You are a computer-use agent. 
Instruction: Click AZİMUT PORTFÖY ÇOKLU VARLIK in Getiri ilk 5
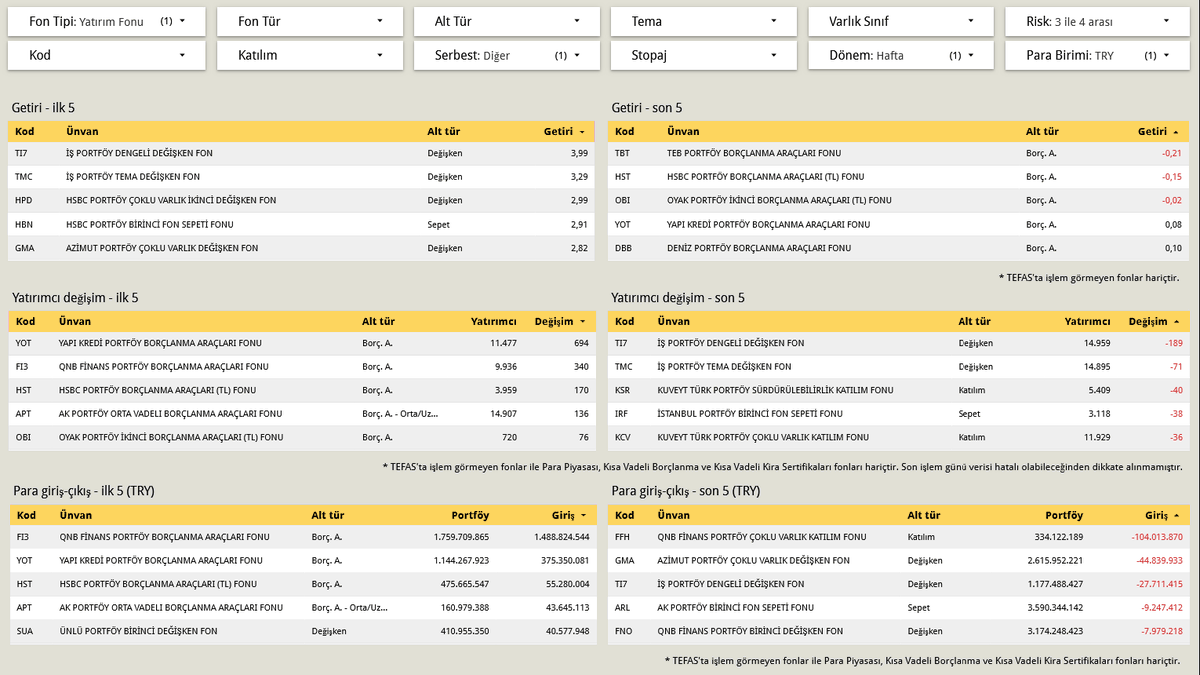pyautogui.click(x=162, y=248)
